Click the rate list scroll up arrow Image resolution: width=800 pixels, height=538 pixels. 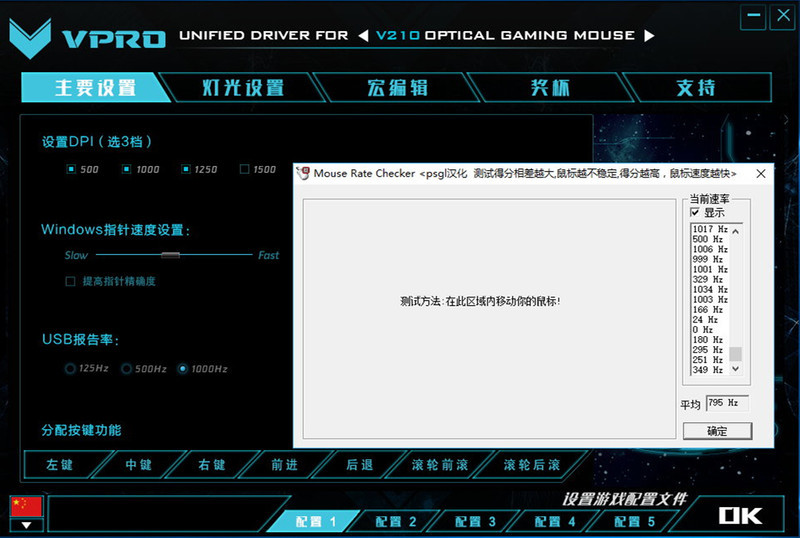pyautogui.click(x=735, y=231)
